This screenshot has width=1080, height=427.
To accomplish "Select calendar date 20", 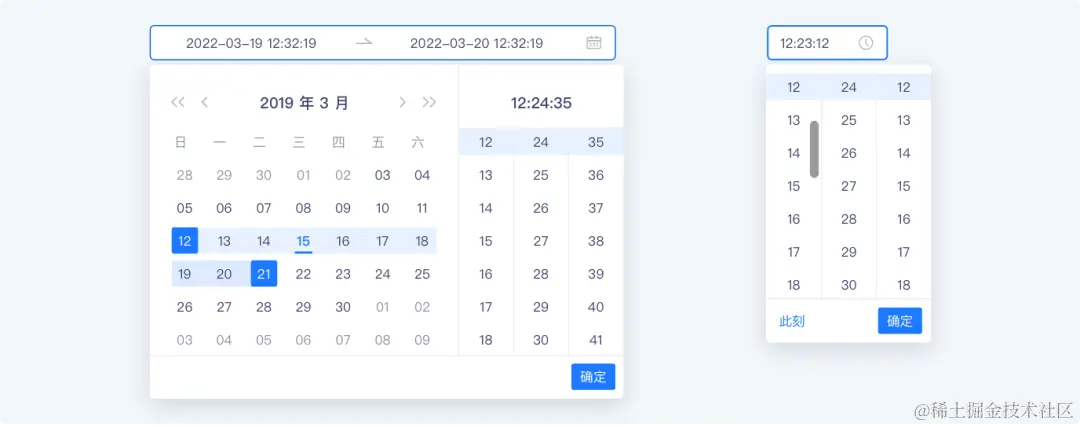I will [x=224, y=274].
